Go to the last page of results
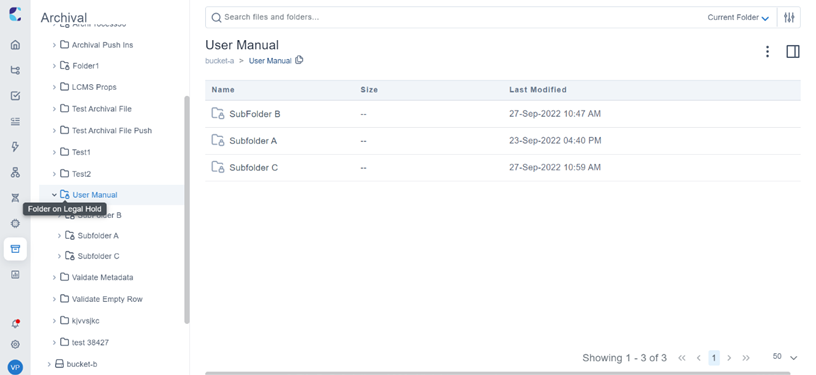This screenshot has width=816, height=375. coord(746,358)
